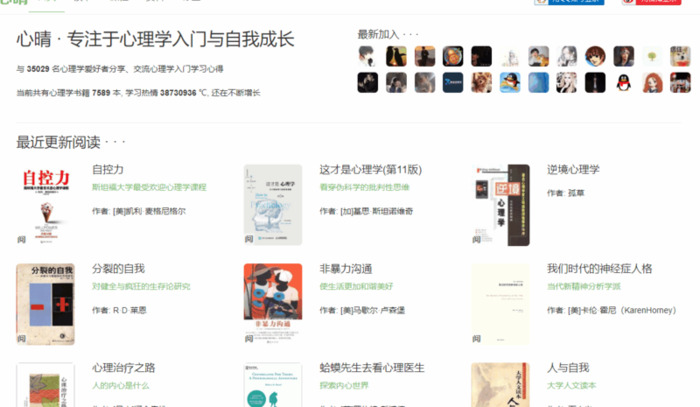Select the brown-haired anime character avatar
Screen dimensions: 700x407
point(595,56)
